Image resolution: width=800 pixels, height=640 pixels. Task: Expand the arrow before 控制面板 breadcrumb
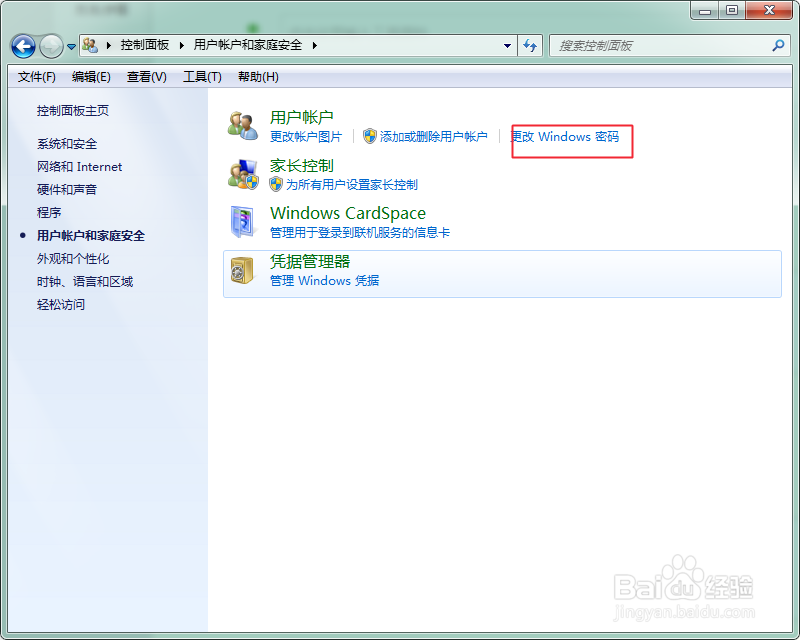click(109, 45)
